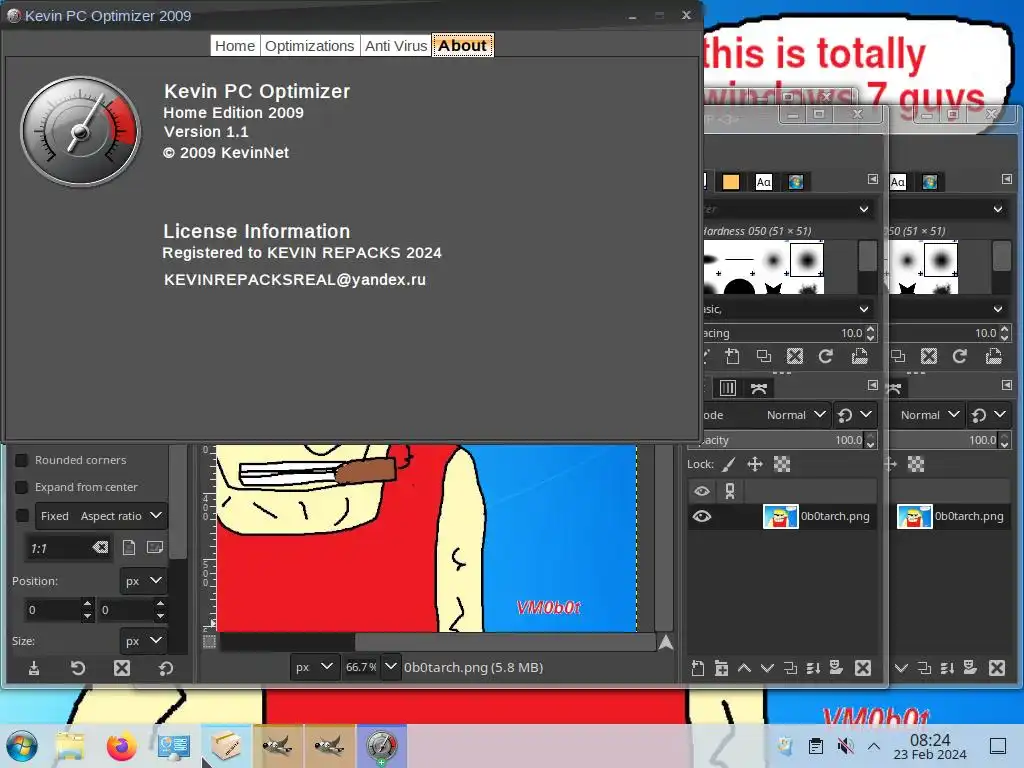Open the Position unit px dropdown

click(143, 581)
